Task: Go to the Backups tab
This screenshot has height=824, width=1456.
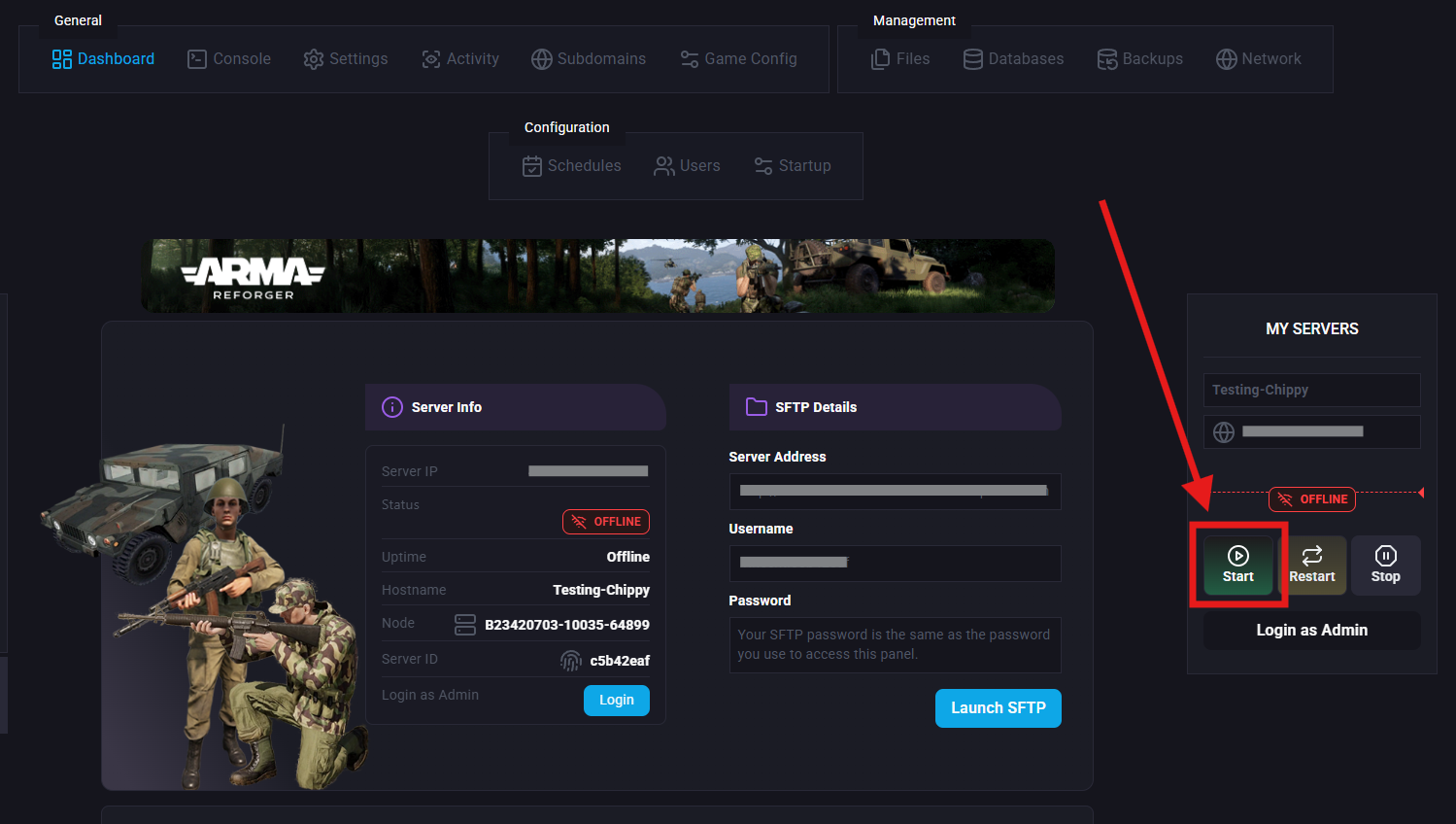Action: [1140, 59]
